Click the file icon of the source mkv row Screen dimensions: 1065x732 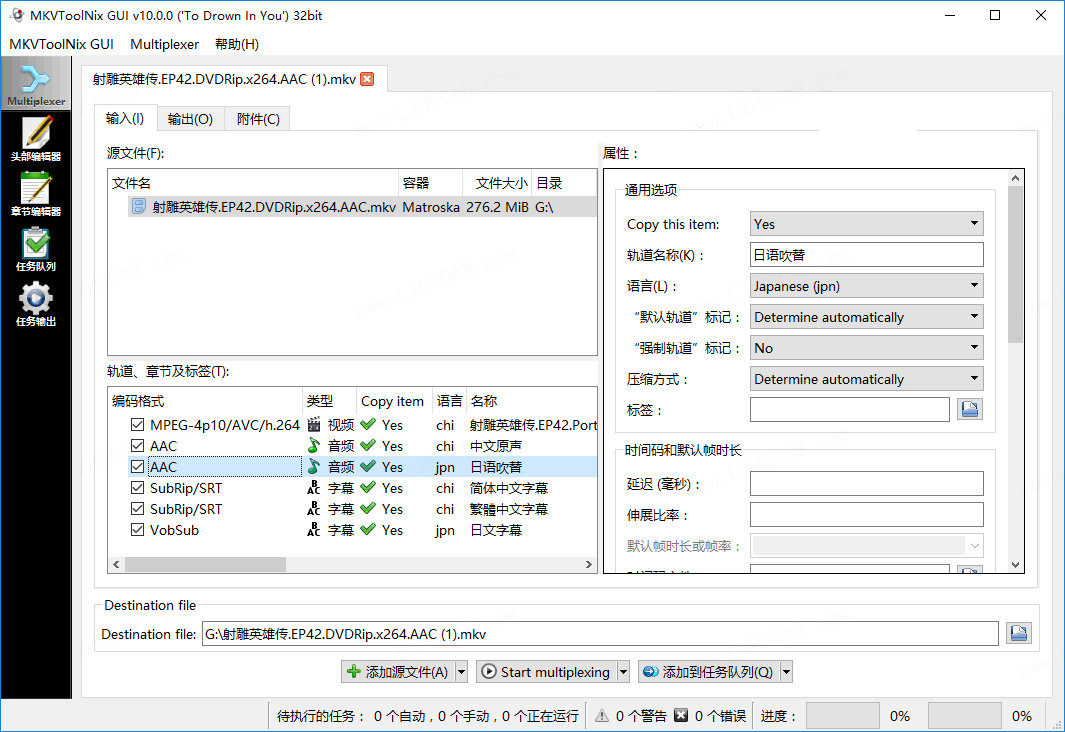pyautogui.click(x=139, y=206)
